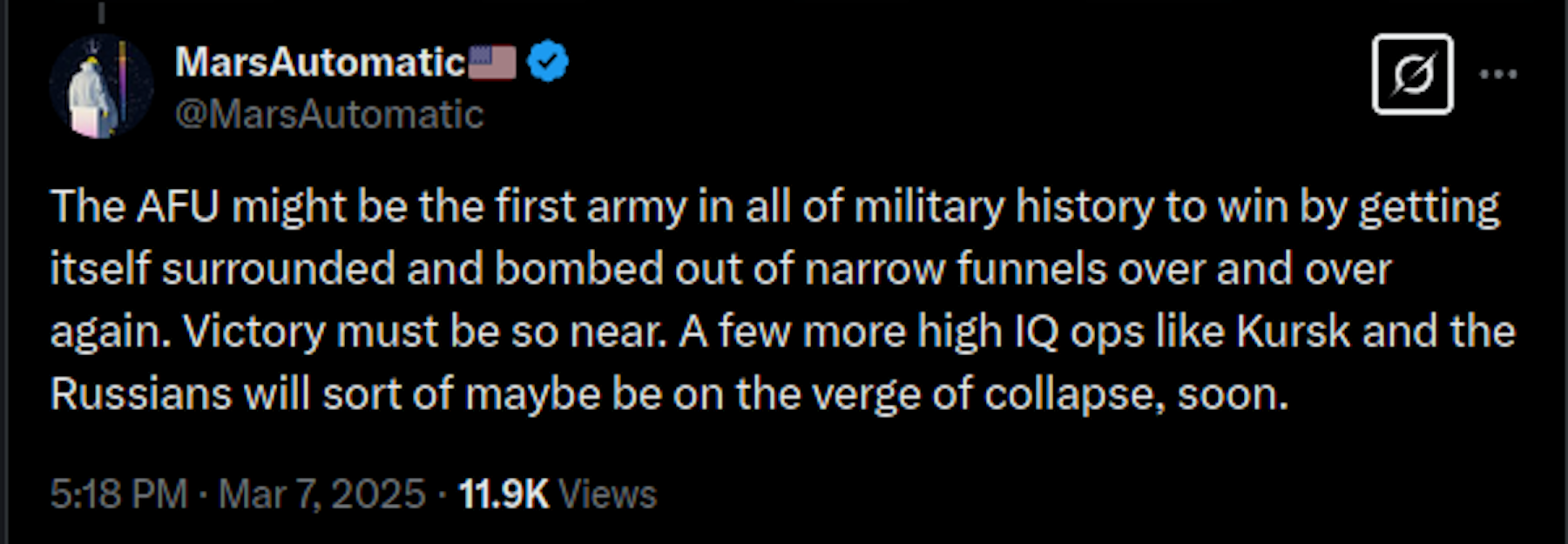Click the word Russians in the tweet

click(x=141, y=394)
